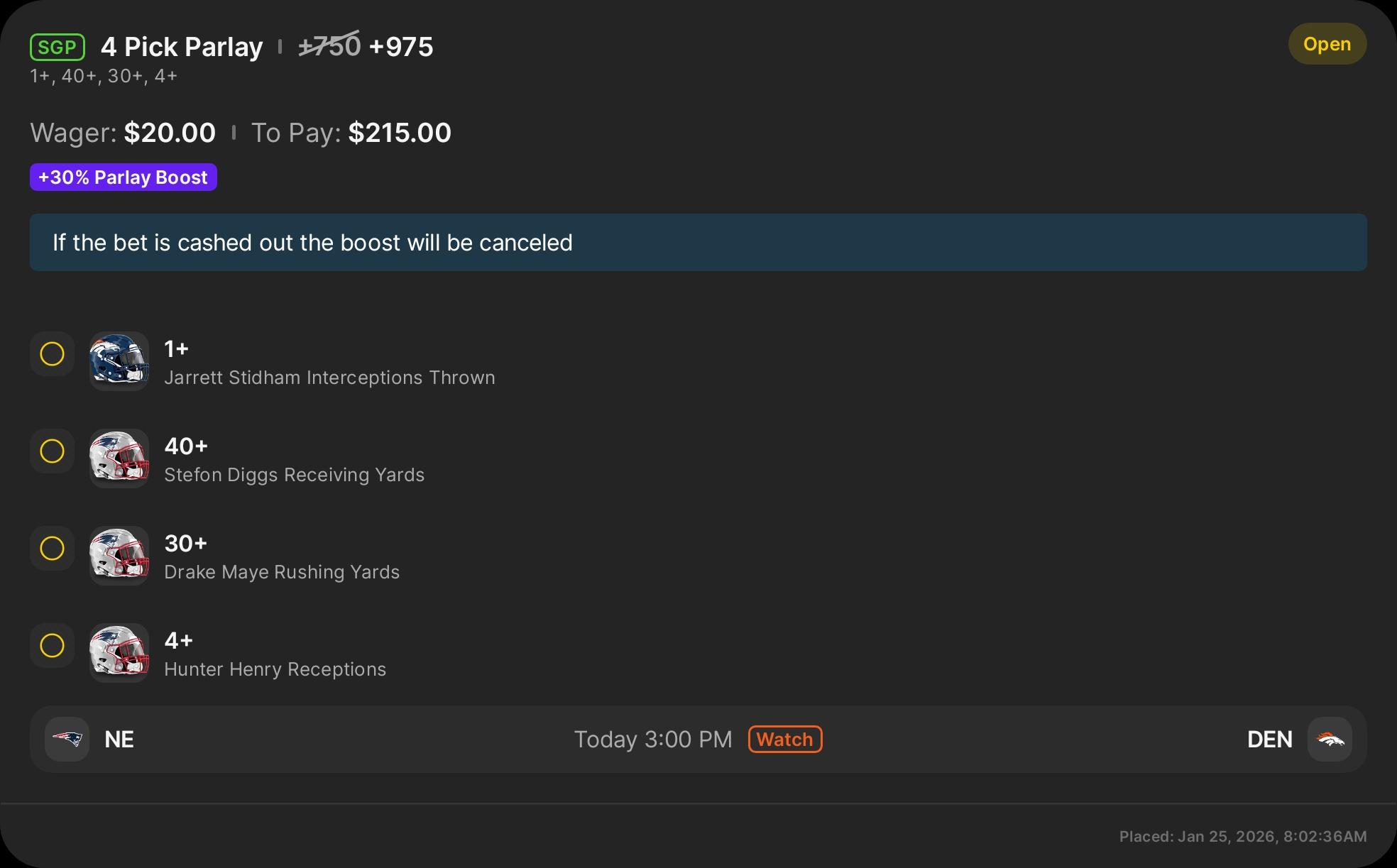Click the green SGP badge

57,48
